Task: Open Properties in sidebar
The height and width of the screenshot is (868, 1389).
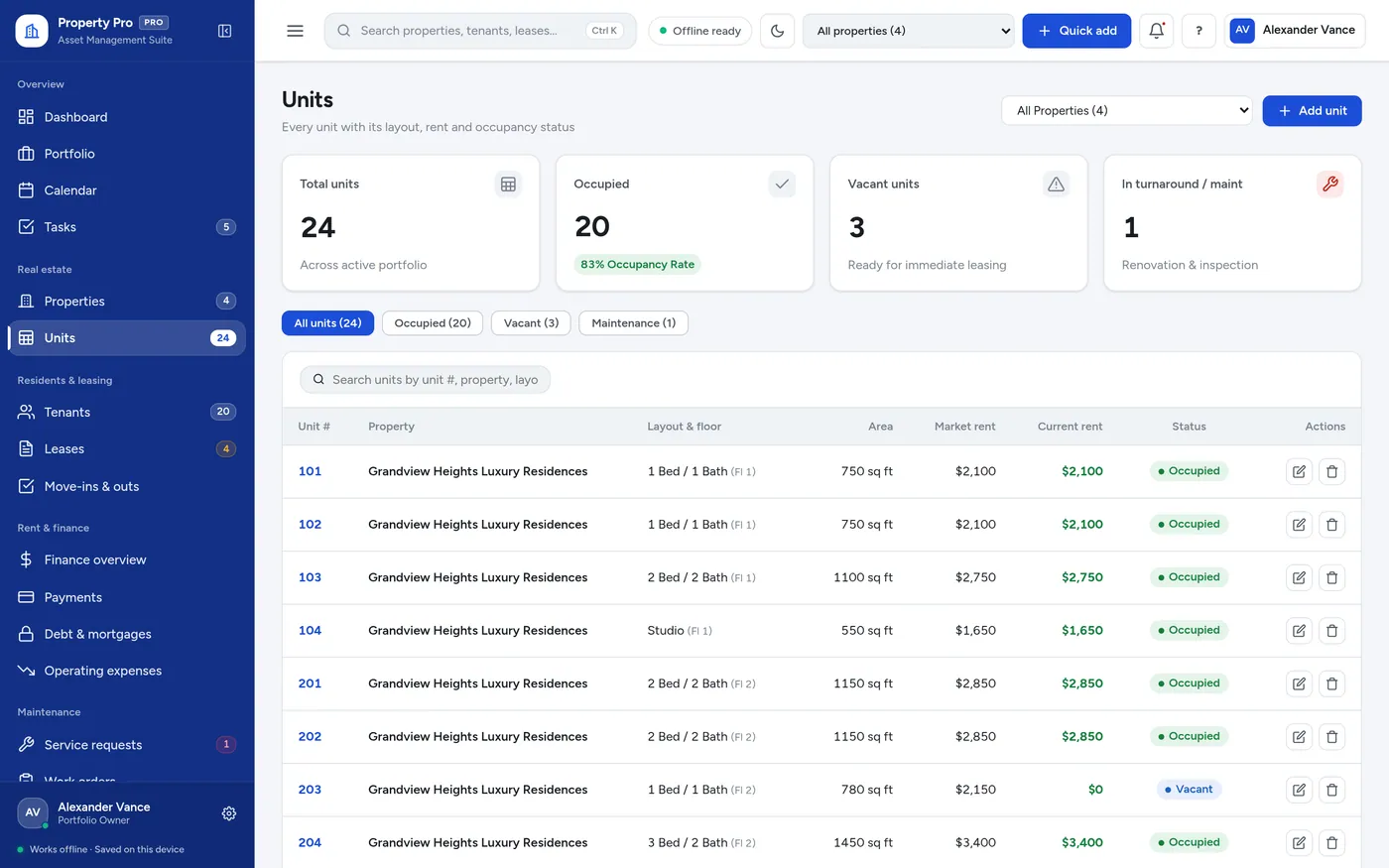Action: point(127,302)
